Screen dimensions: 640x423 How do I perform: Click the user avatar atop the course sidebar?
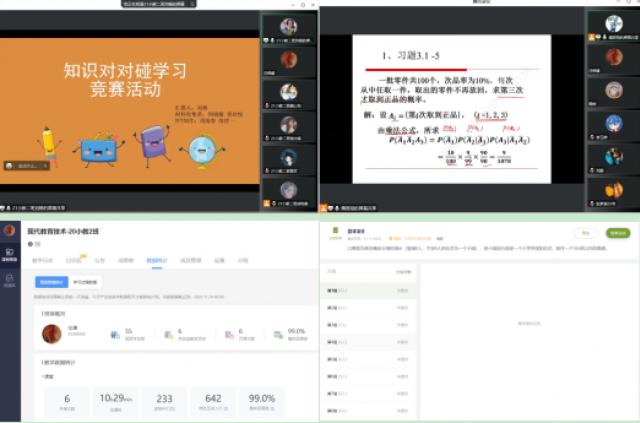(9, 230)
